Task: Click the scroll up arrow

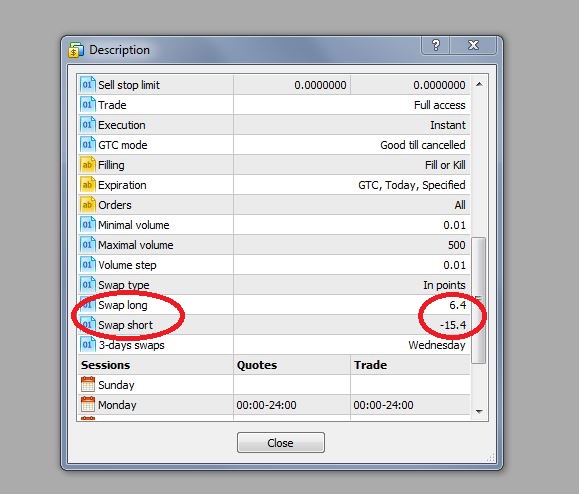Action: coord(479,85)
